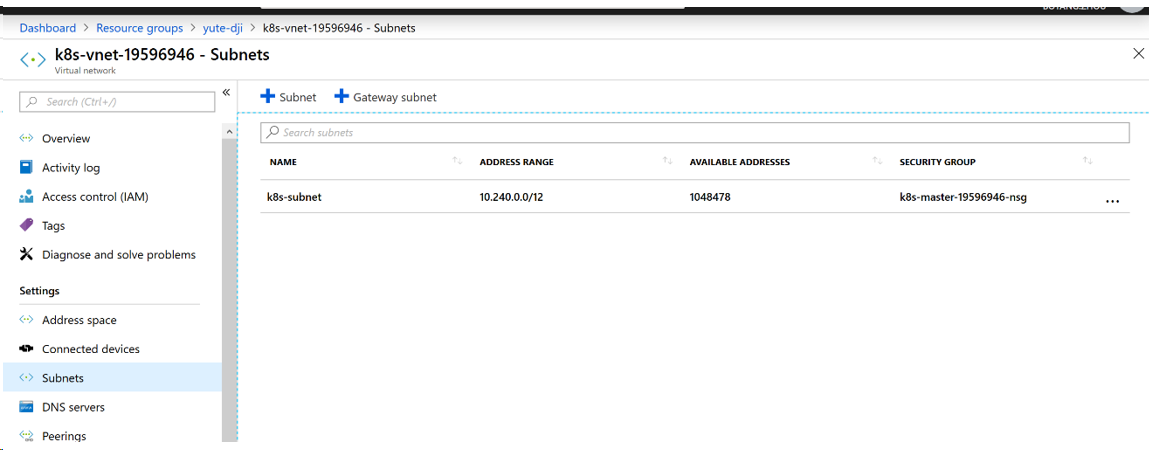
Task: Sort by the NAME column arrows
Action: 457,161
